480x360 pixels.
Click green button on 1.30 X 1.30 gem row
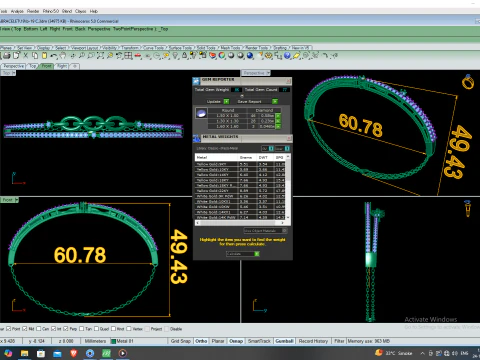click(x=278, y=121)
